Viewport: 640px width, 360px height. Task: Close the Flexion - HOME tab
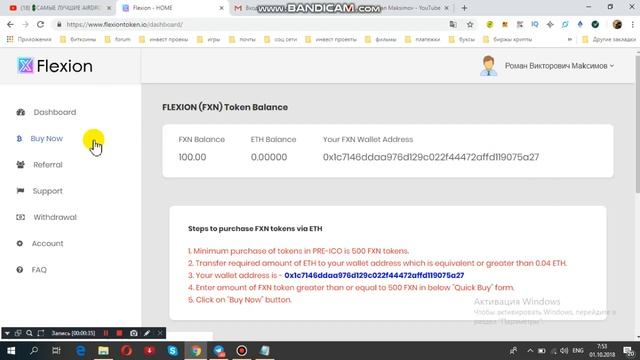coord(221,8)
